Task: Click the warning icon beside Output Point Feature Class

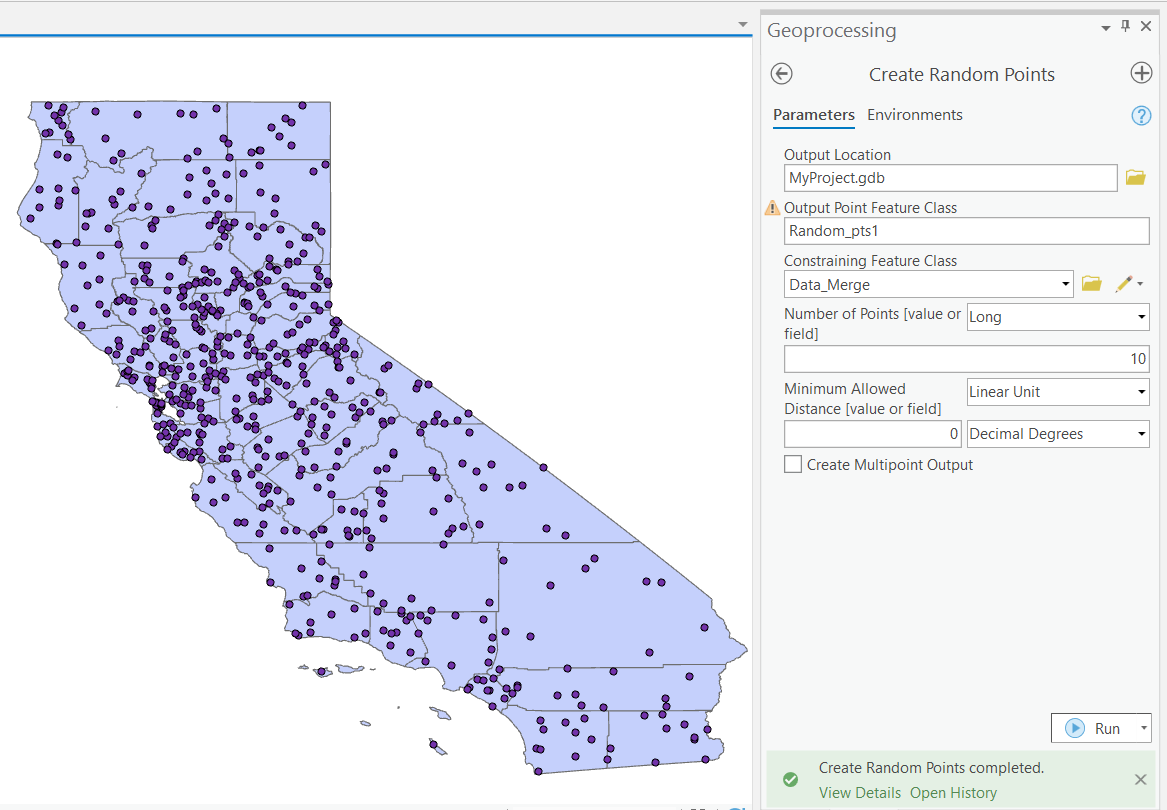Action: pyautogui.click(x=772, y=208)
